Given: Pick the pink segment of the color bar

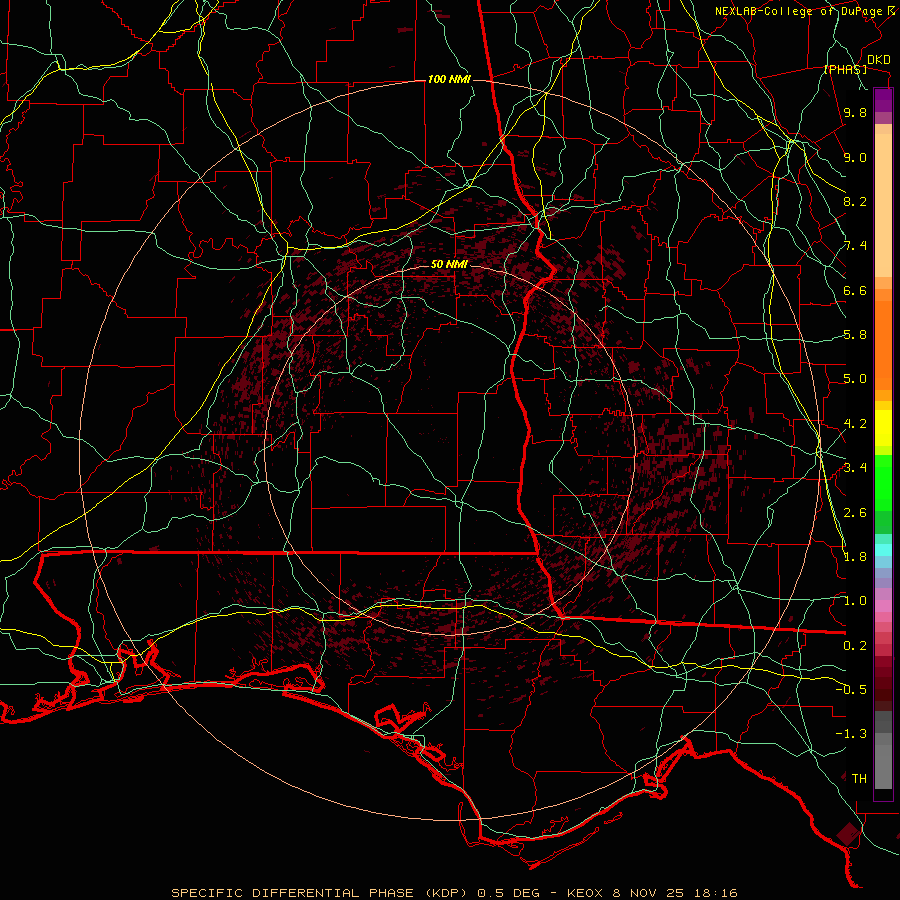Looking at the screenshot, I should 883,606.
